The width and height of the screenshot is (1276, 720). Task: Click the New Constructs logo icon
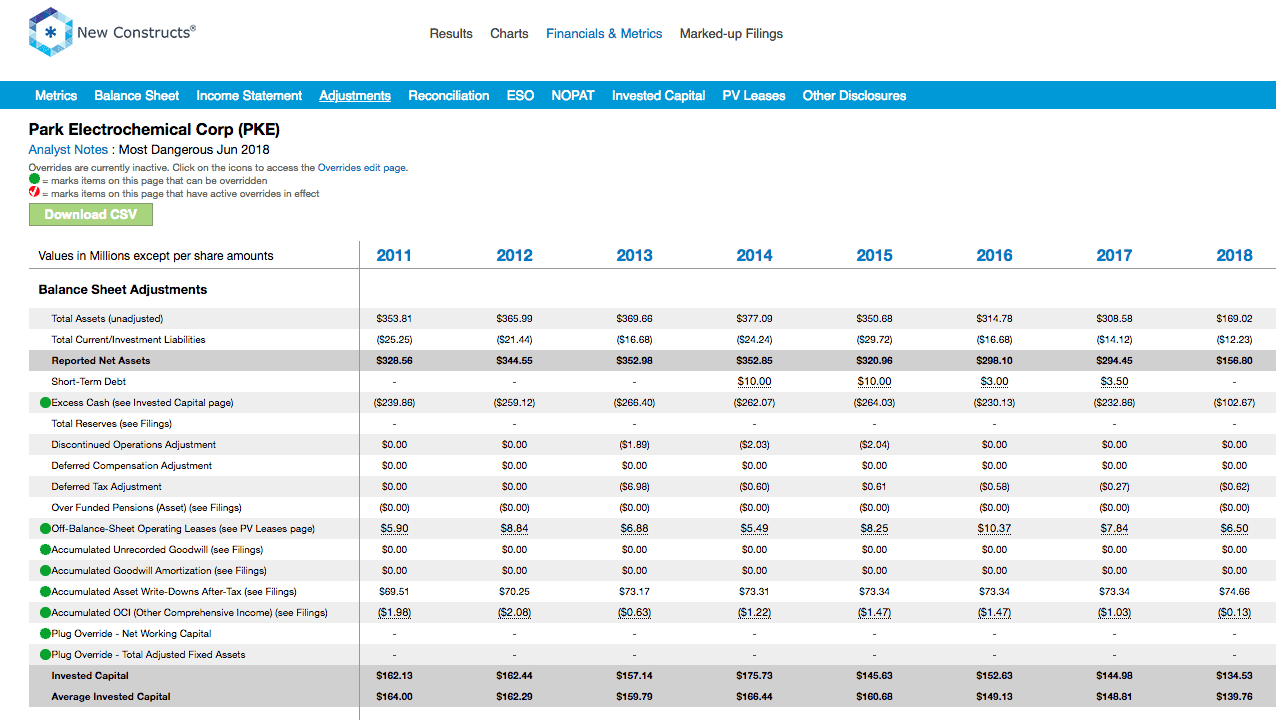point(49,32)
